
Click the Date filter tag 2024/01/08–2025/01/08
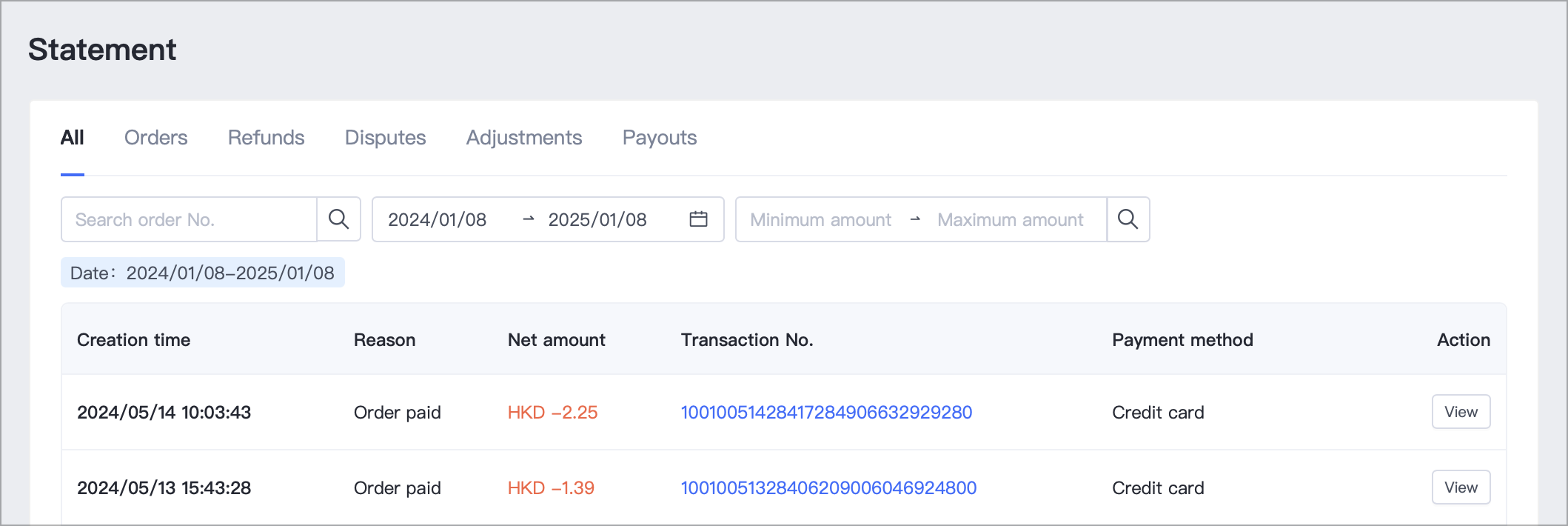(x=202, y=273)
